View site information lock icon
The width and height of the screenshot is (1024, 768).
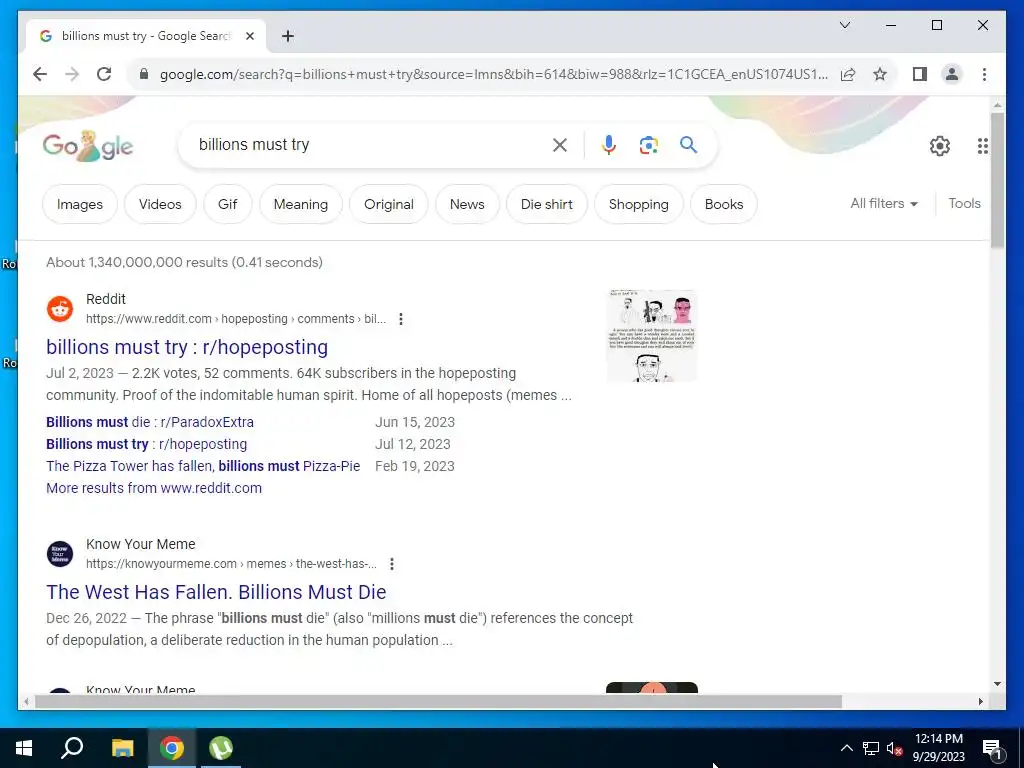pyautogui.click(x=144, y=74)
